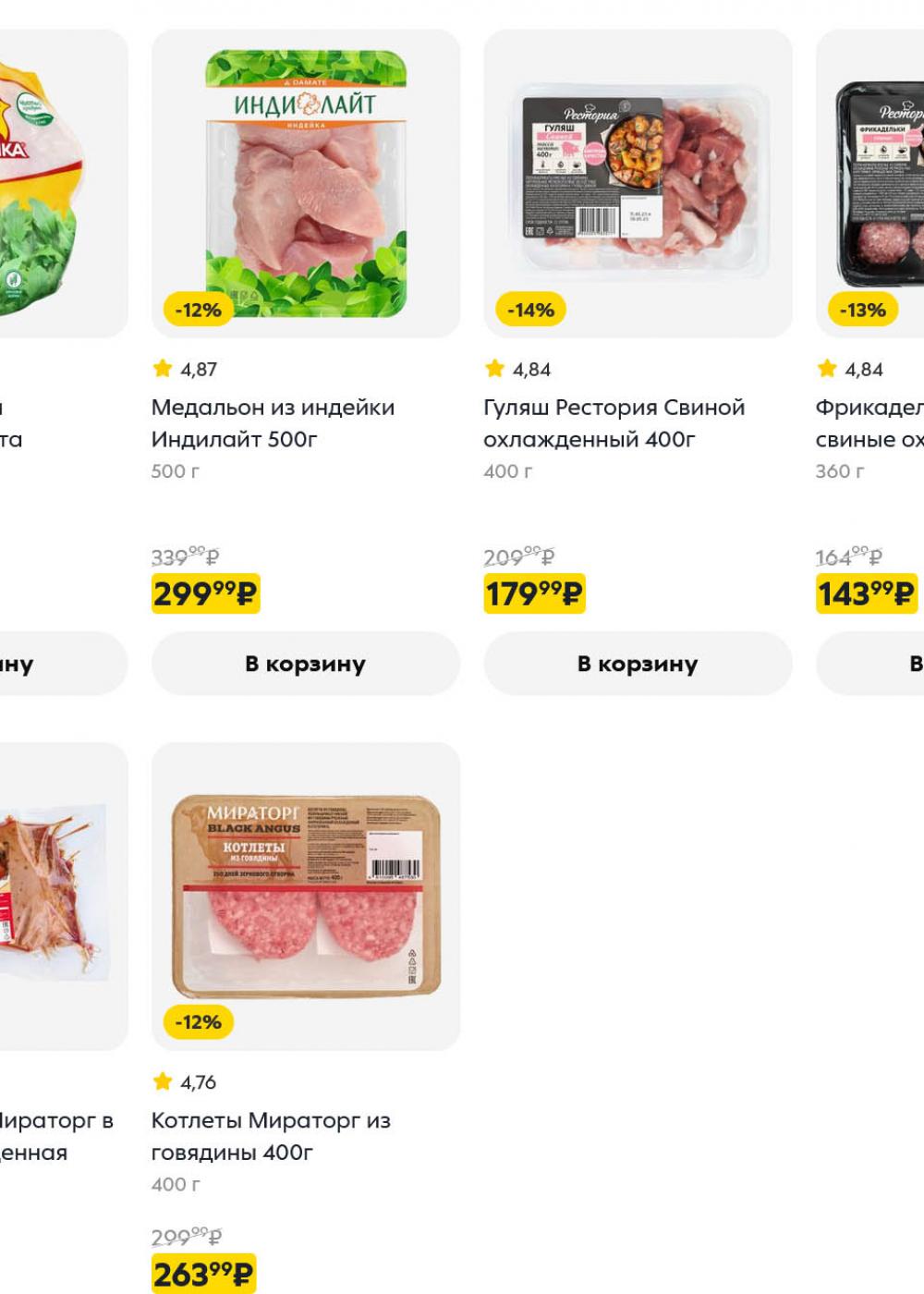Open Медальон из индейки Индилайт 500г title

click(273, 422)
